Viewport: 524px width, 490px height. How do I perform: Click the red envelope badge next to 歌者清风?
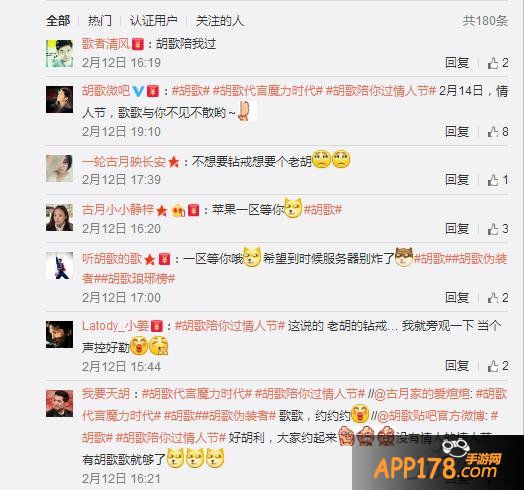(138, 44)
